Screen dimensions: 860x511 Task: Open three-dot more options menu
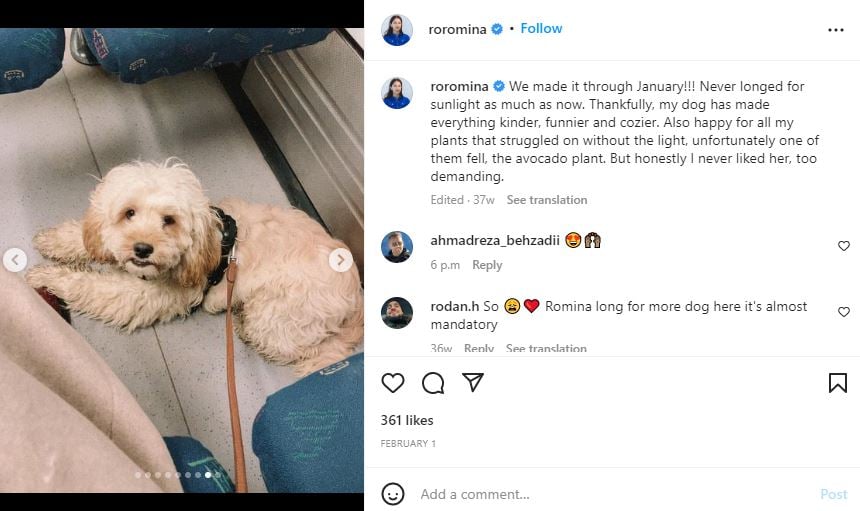pos(836,30)
